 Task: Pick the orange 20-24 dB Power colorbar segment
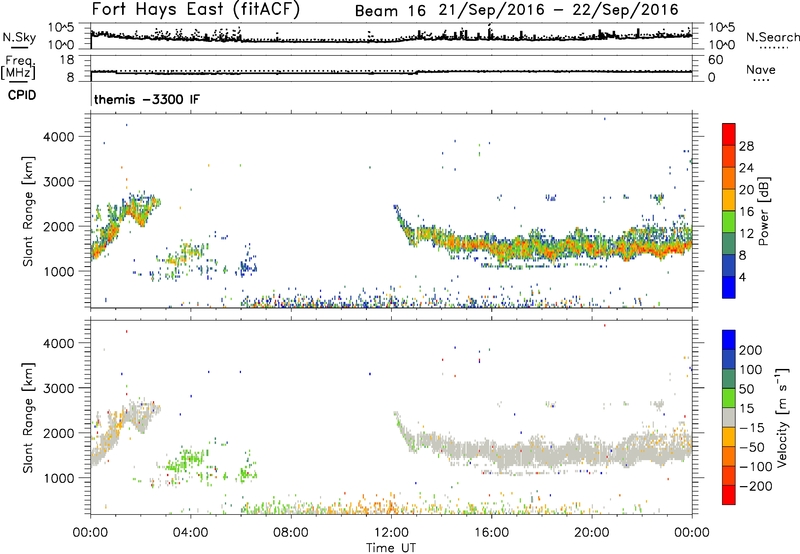(729, 179)
